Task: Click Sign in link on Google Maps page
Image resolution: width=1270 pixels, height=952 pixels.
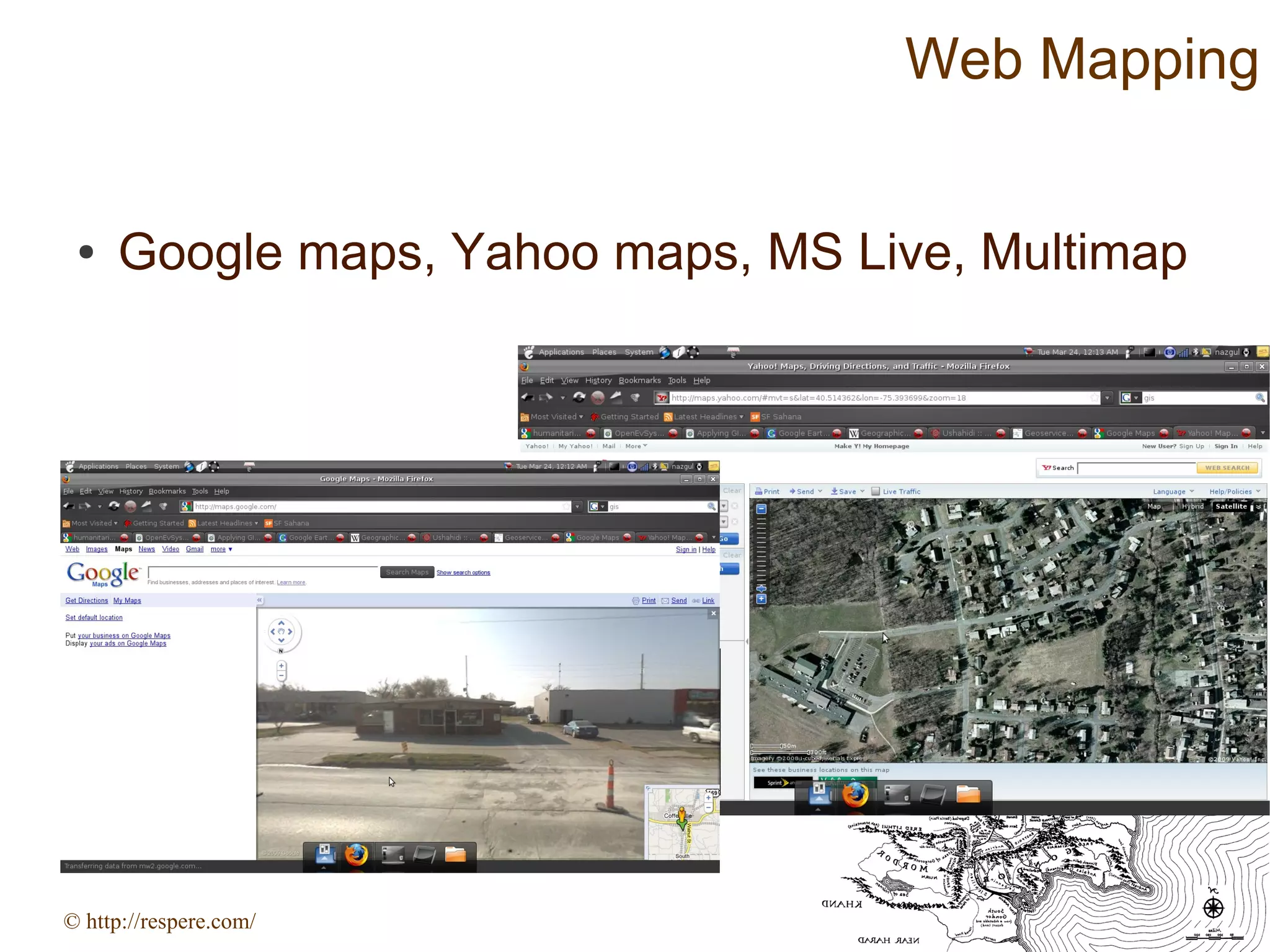Action: pos(686,549)
